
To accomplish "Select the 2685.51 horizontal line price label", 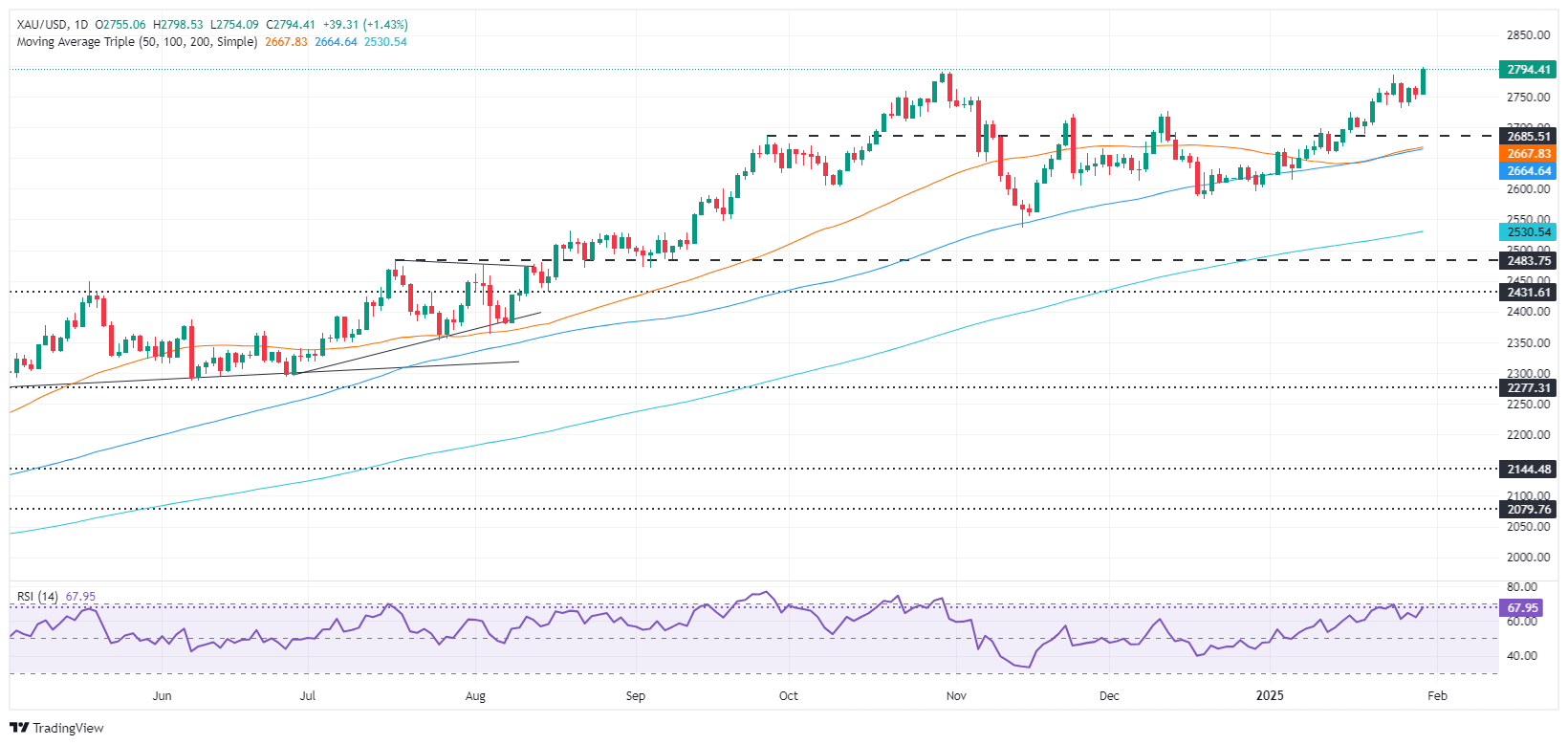I will click(1528, 137).
